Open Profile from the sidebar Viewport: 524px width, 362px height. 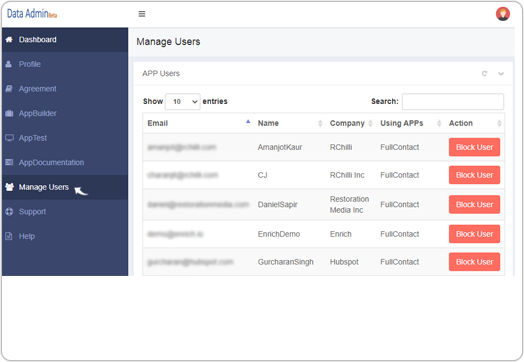click(29, 64)
